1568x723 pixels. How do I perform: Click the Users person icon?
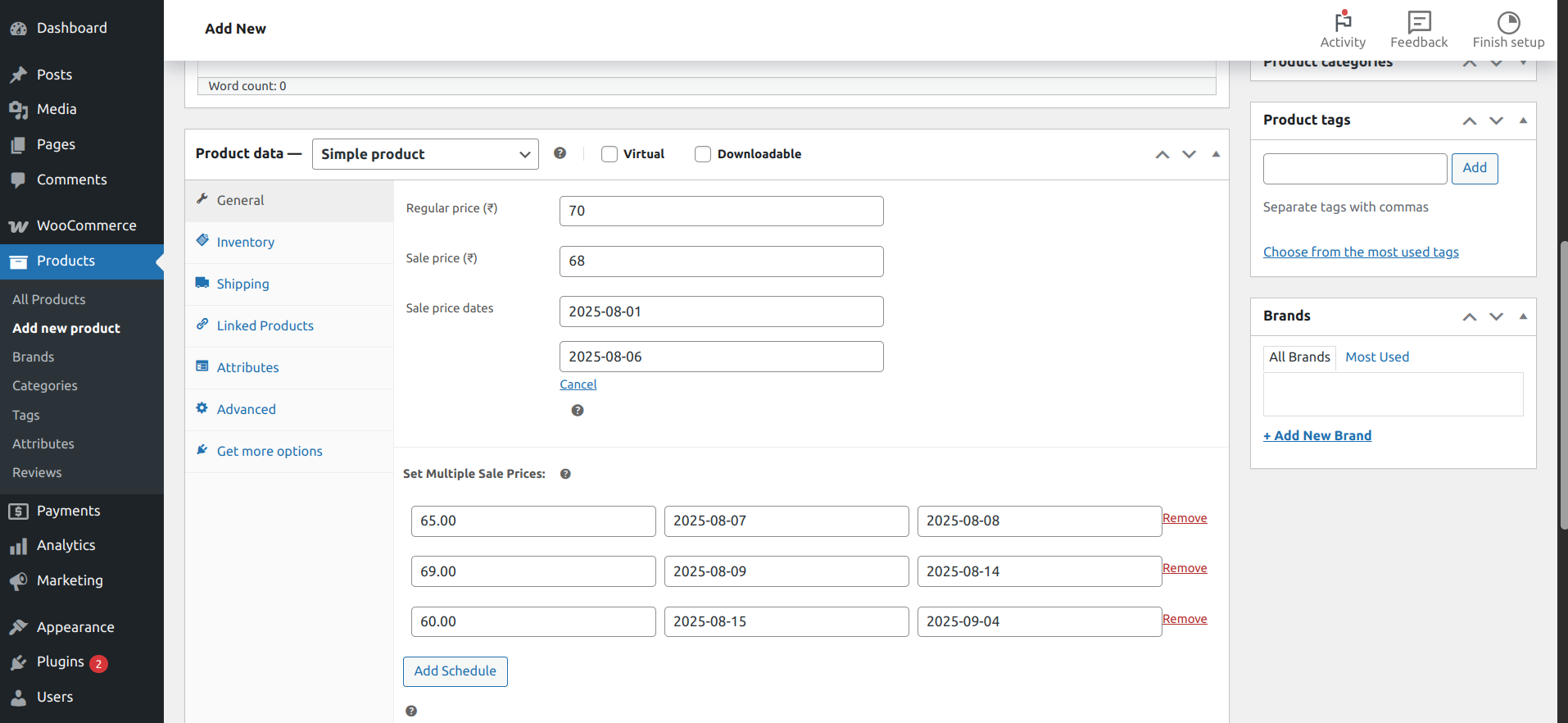pos(19,698)
